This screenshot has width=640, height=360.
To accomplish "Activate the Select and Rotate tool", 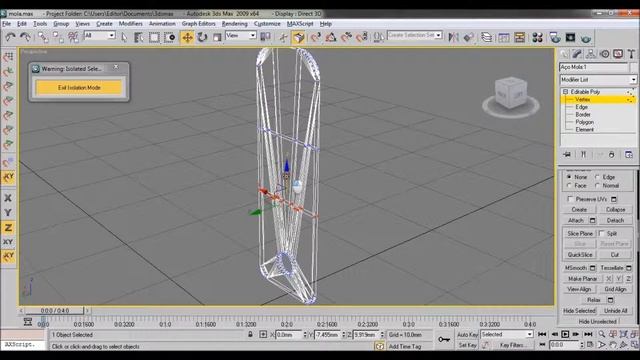I will click(202, 38).
